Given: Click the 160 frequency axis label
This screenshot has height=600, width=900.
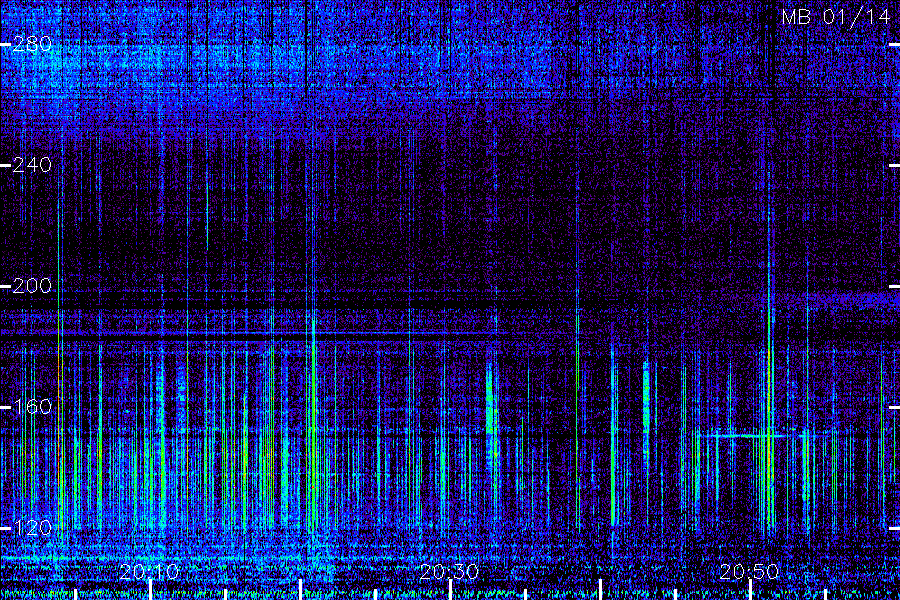Looking at the screenshot, I should 32,407.
